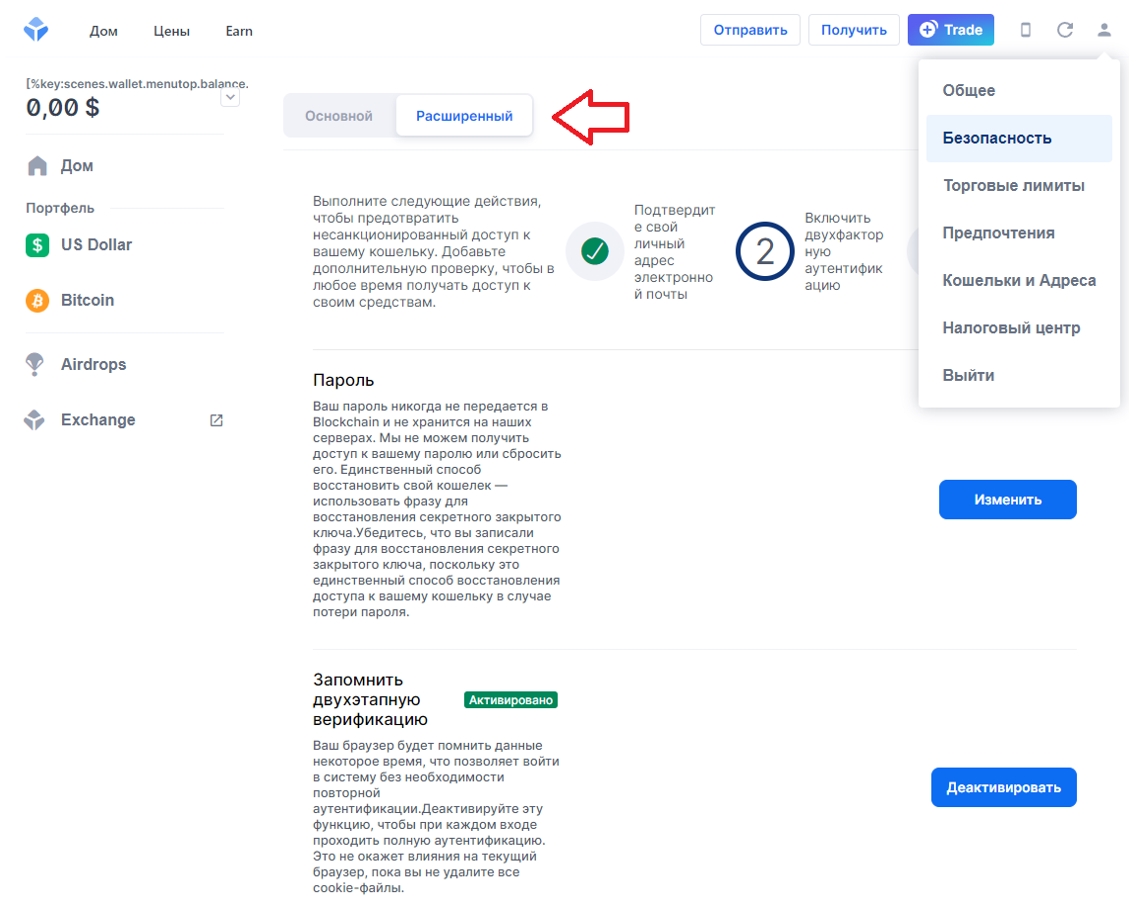
Task: Click the green verified email checkmark
Action: 595,251
